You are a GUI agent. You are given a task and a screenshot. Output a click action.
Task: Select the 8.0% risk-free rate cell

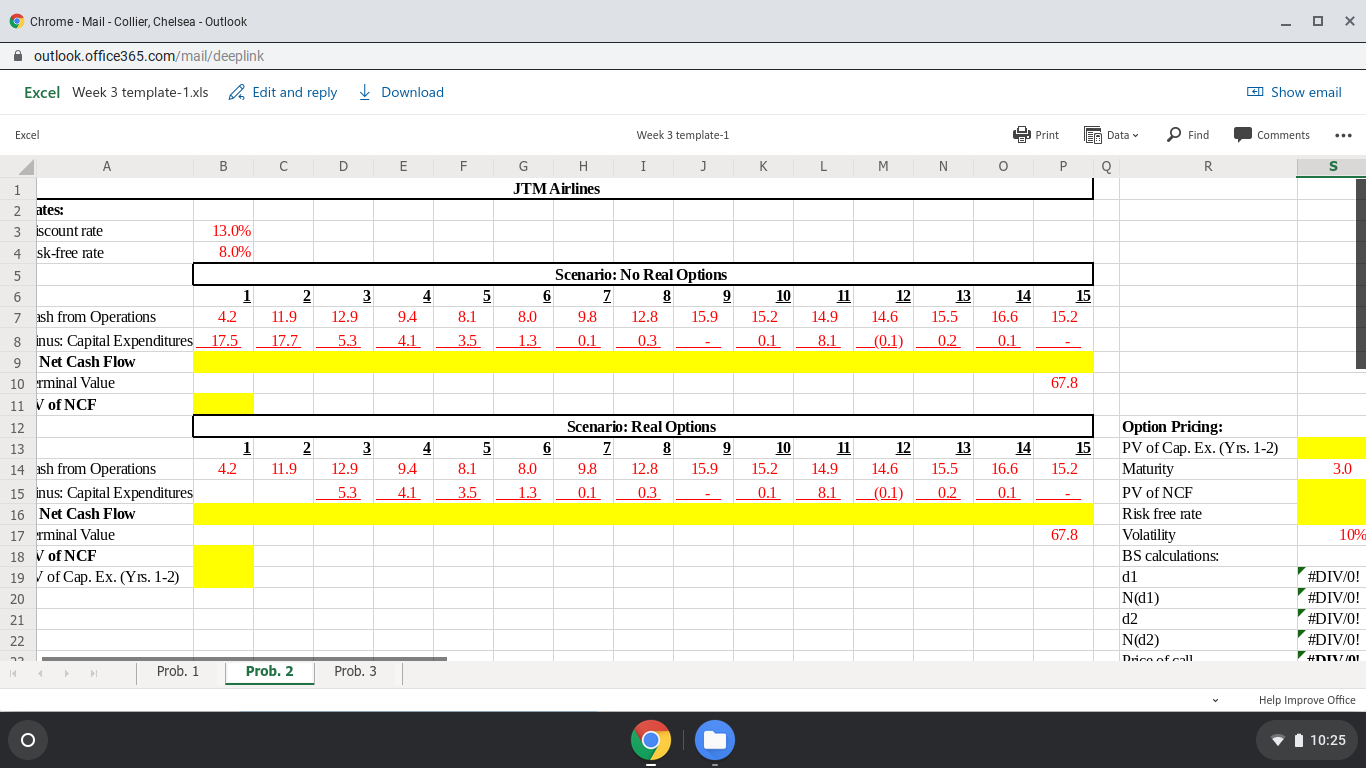(x=223, y=252)
